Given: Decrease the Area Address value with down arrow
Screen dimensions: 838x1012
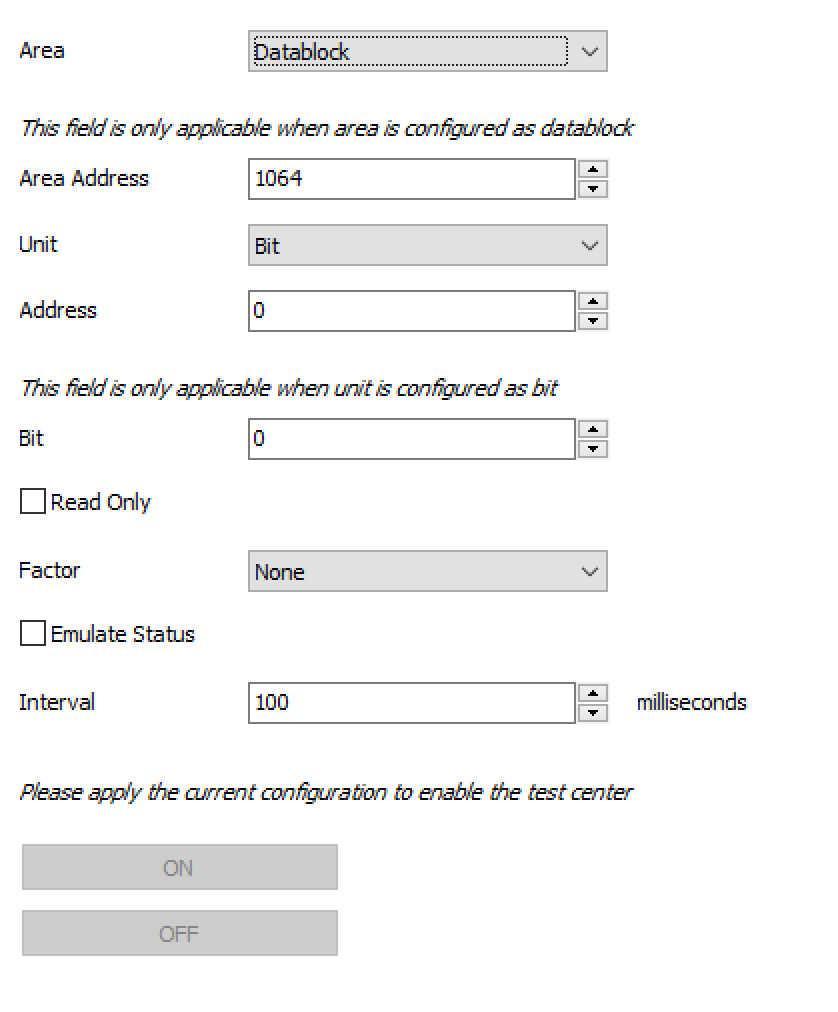Looking at the screenshot, I should (x=593, y=189).
